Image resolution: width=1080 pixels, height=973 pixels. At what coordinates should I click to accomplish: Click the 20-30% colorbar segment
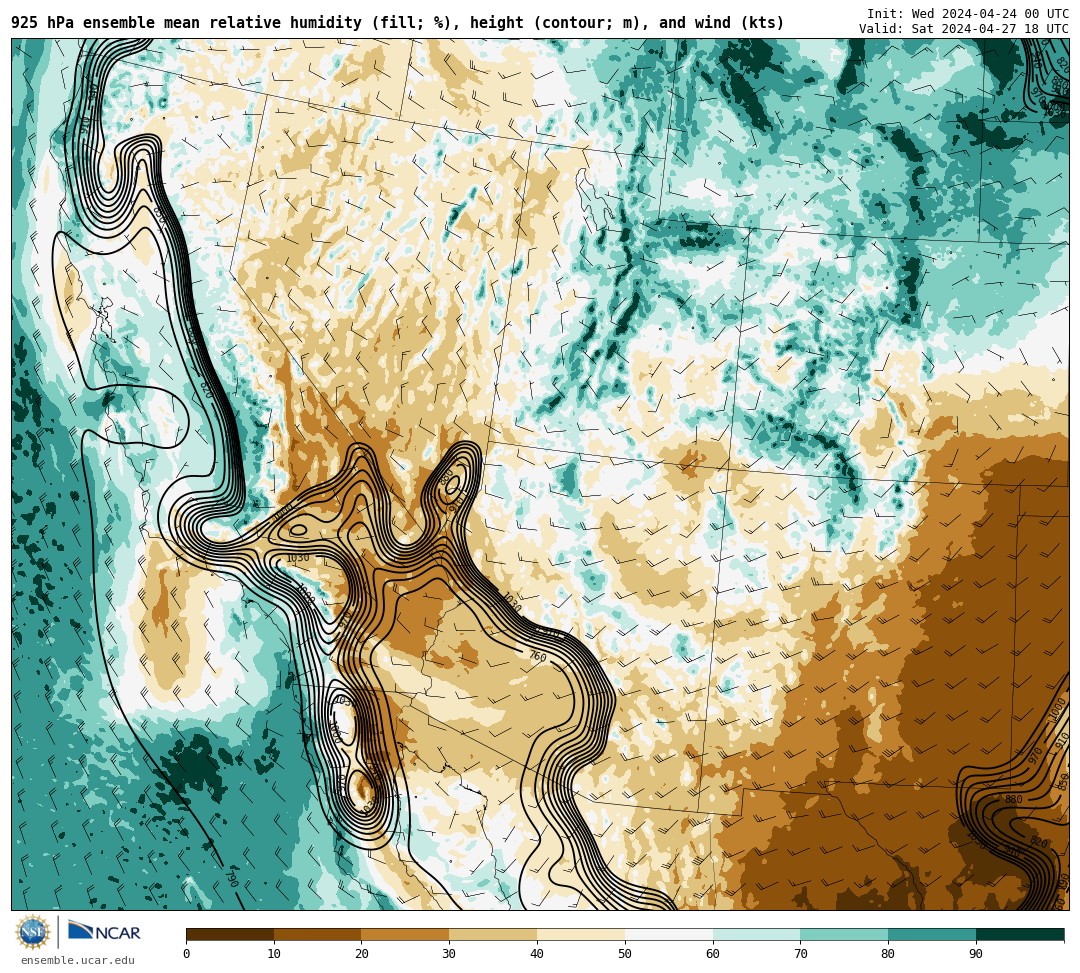[406, 934]
